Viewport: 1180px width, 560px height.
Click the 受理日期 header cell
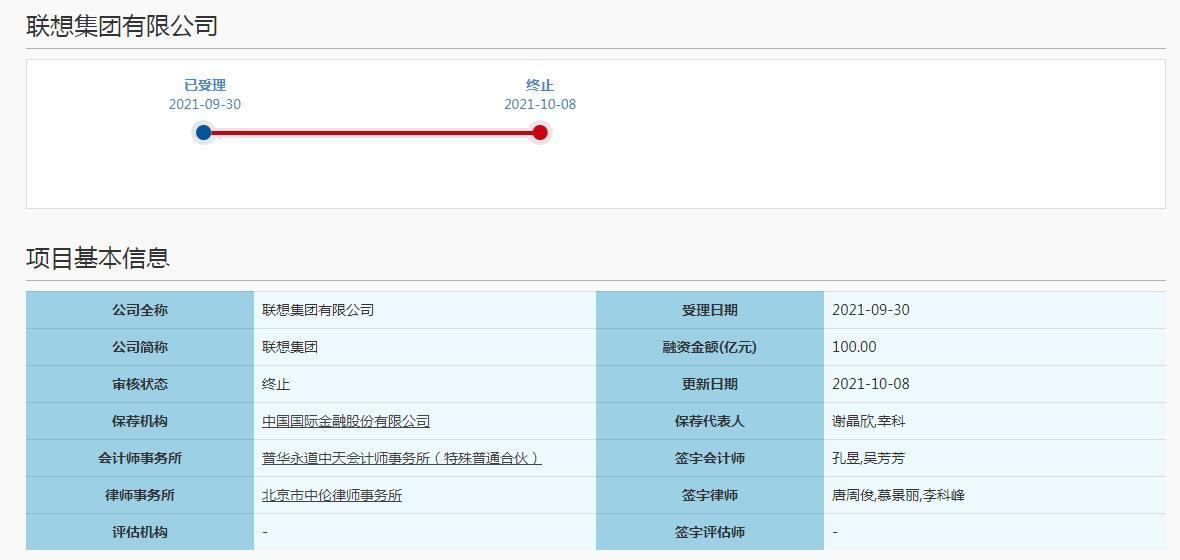710,310
